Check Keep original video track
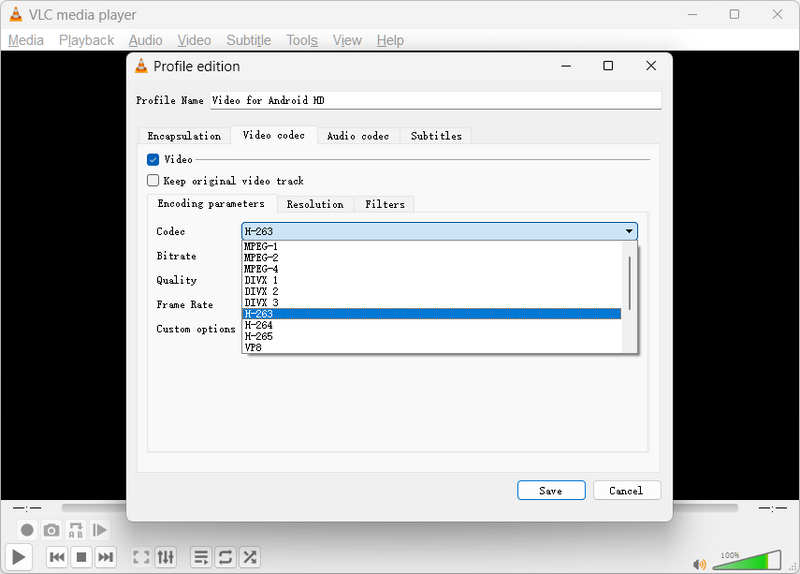Viewport: 800px width, 574px height. [x=153, y=180]
